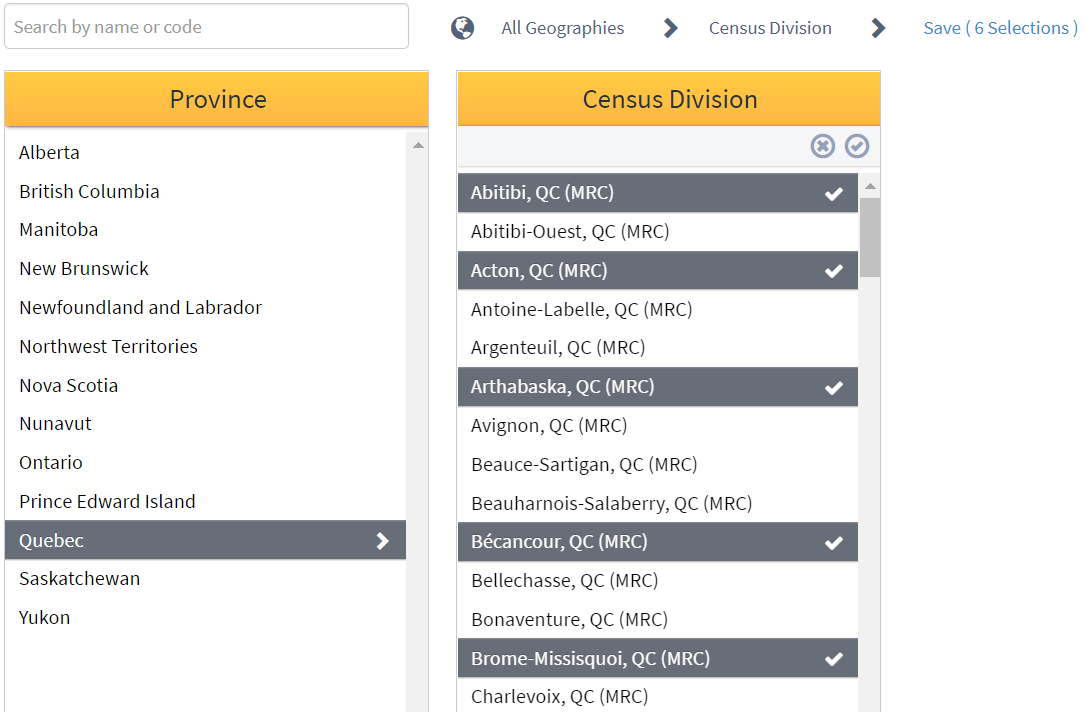Screen dimensions: 1086x712
Task: Select Beauharnois-Salaberry, QC (MRC)
Action: click(658, 503)
